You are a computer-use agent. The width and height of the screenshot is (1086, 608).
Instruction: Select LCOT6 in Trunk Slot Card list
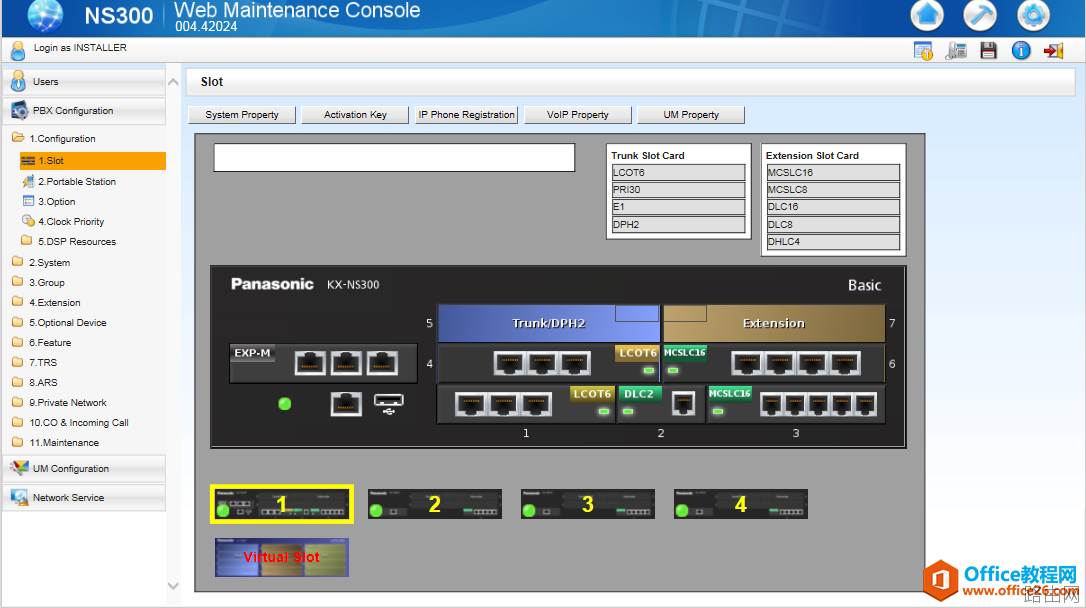point(678,172)
